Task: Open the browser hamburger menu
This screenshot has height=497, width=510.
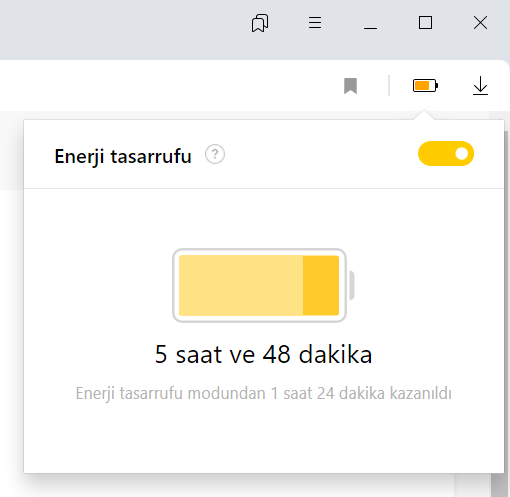Action: point(315,23)
